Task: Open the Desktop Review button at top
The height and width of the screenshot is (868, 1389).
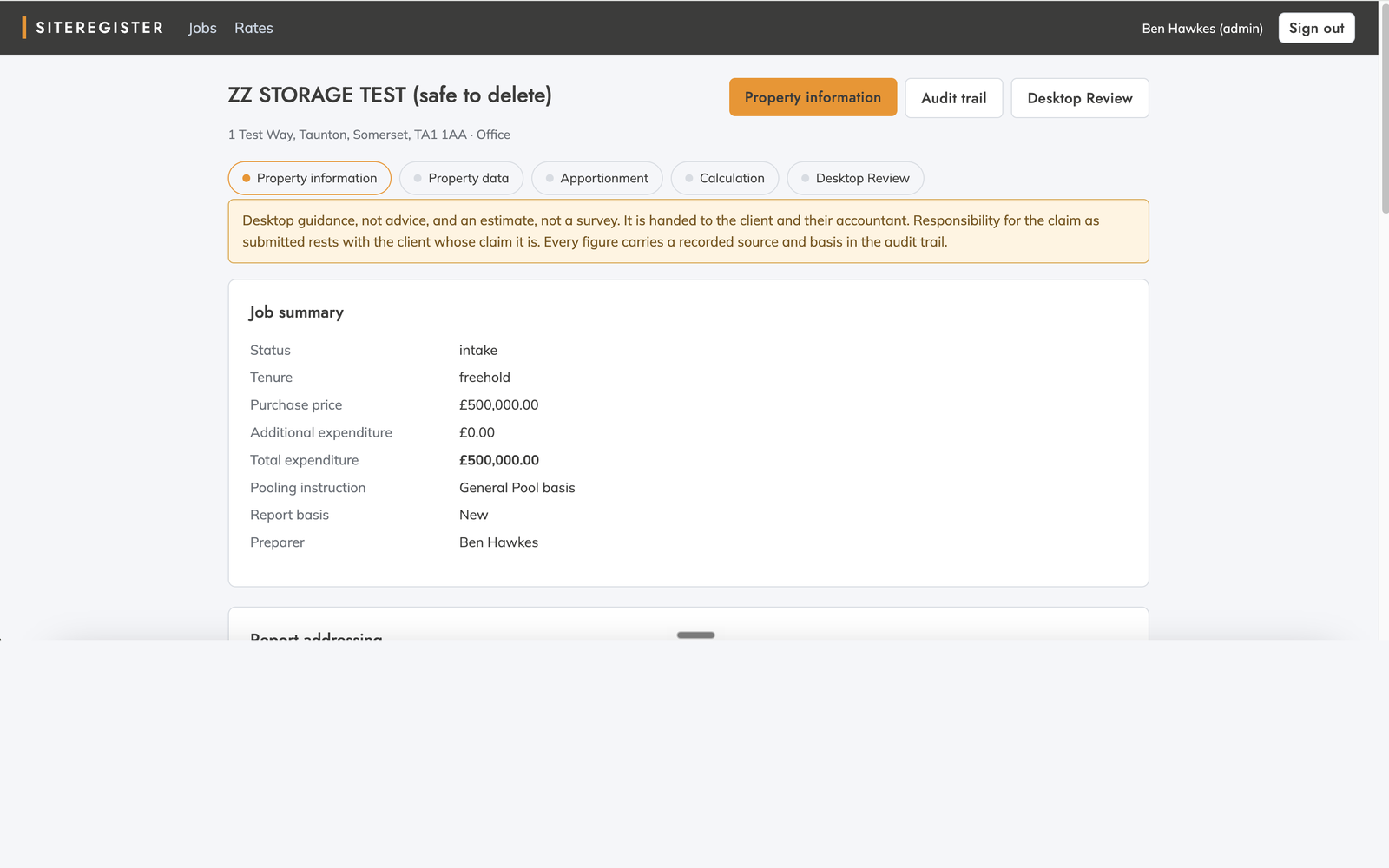Action: pos(1080,98)
